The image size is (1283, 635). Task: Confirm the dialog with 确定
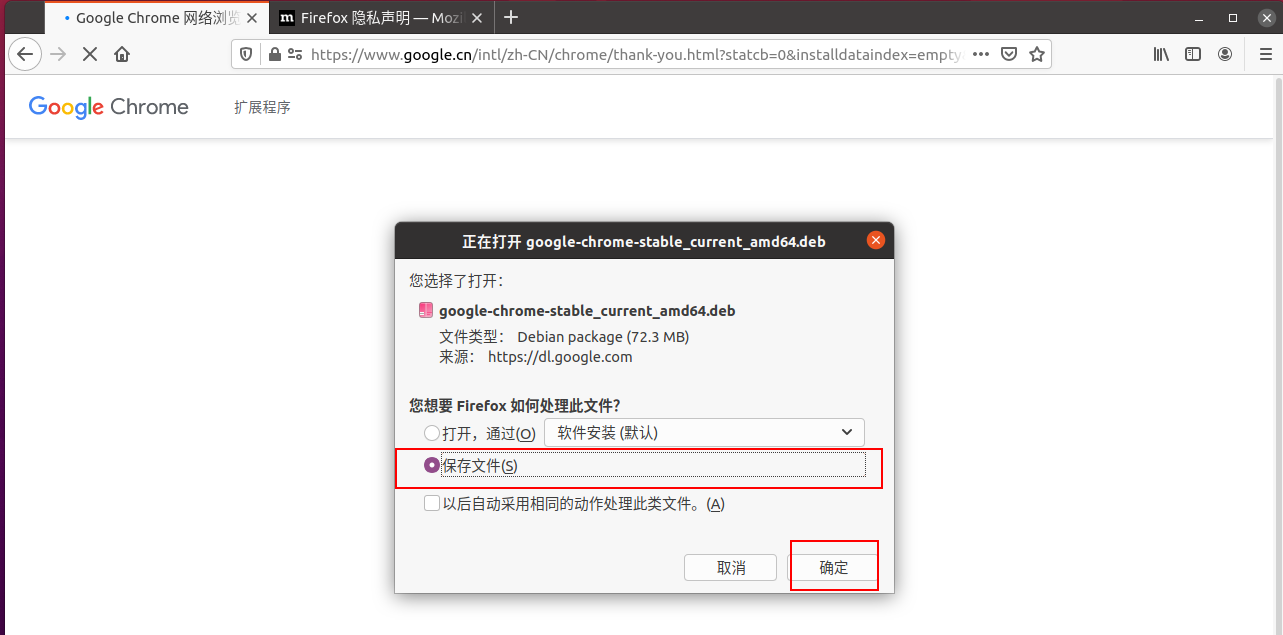pos(834,568)
